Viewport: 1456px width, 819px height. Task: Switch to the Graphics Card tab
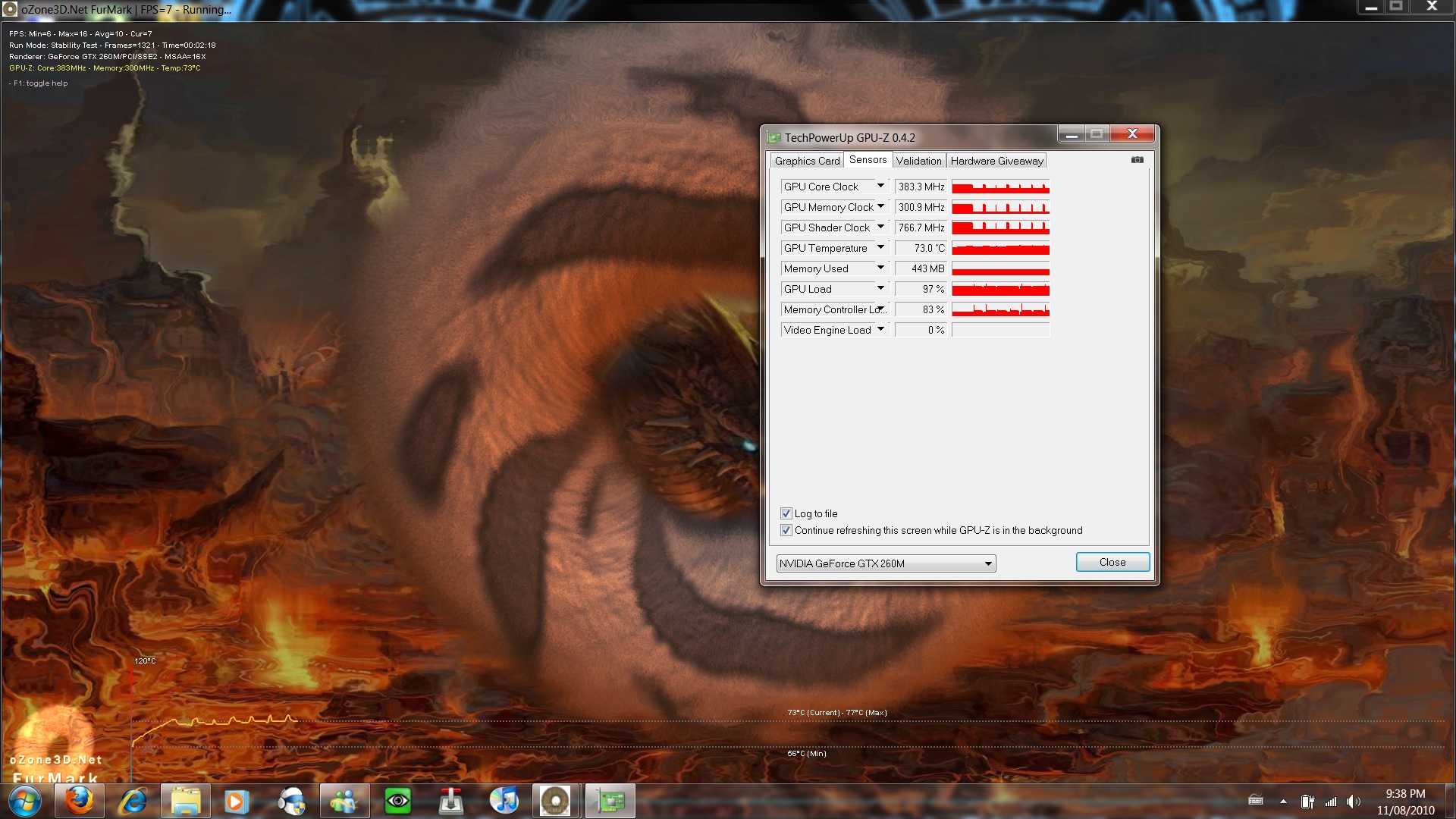(807, 161)
